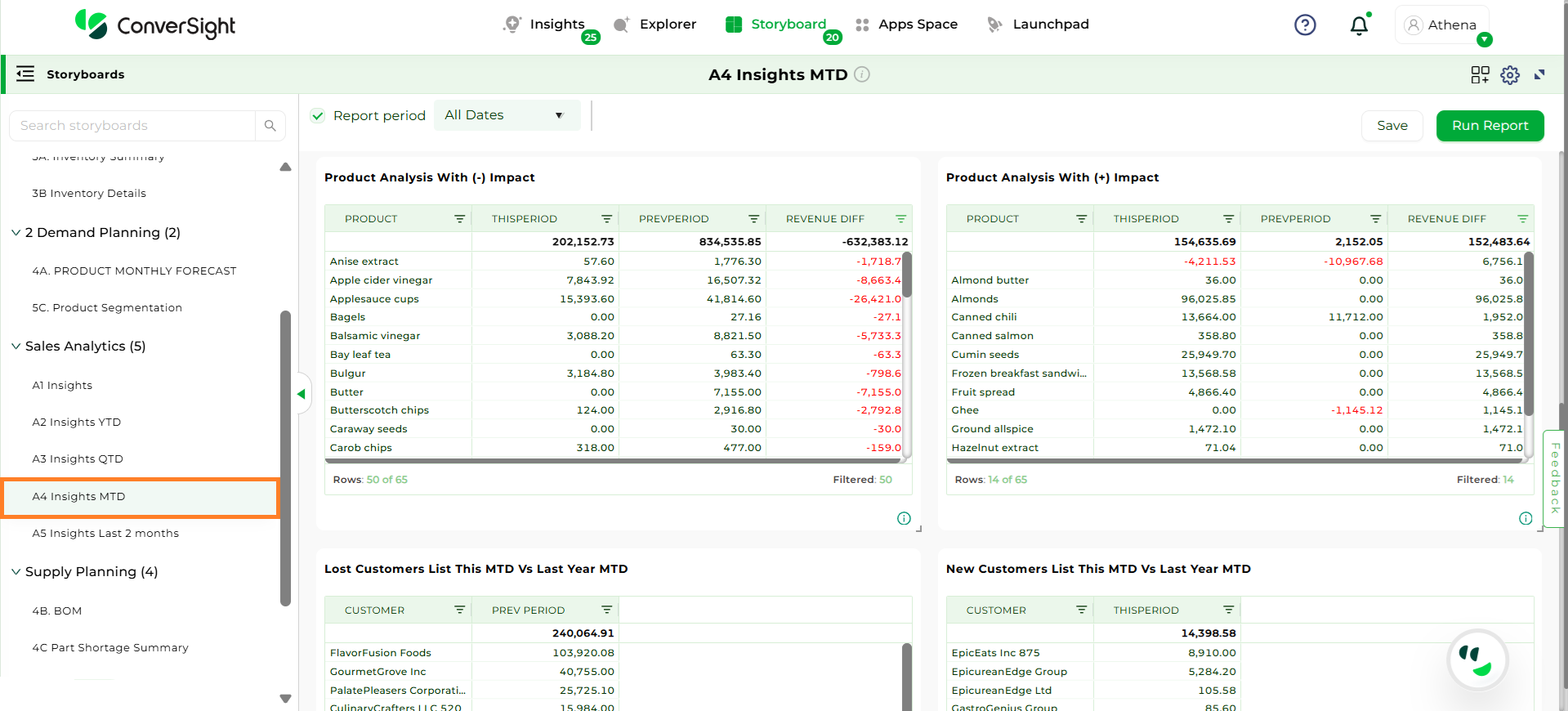
Task: Open A2 Insights YTD storyboard
Action: (x=77, y=423)
